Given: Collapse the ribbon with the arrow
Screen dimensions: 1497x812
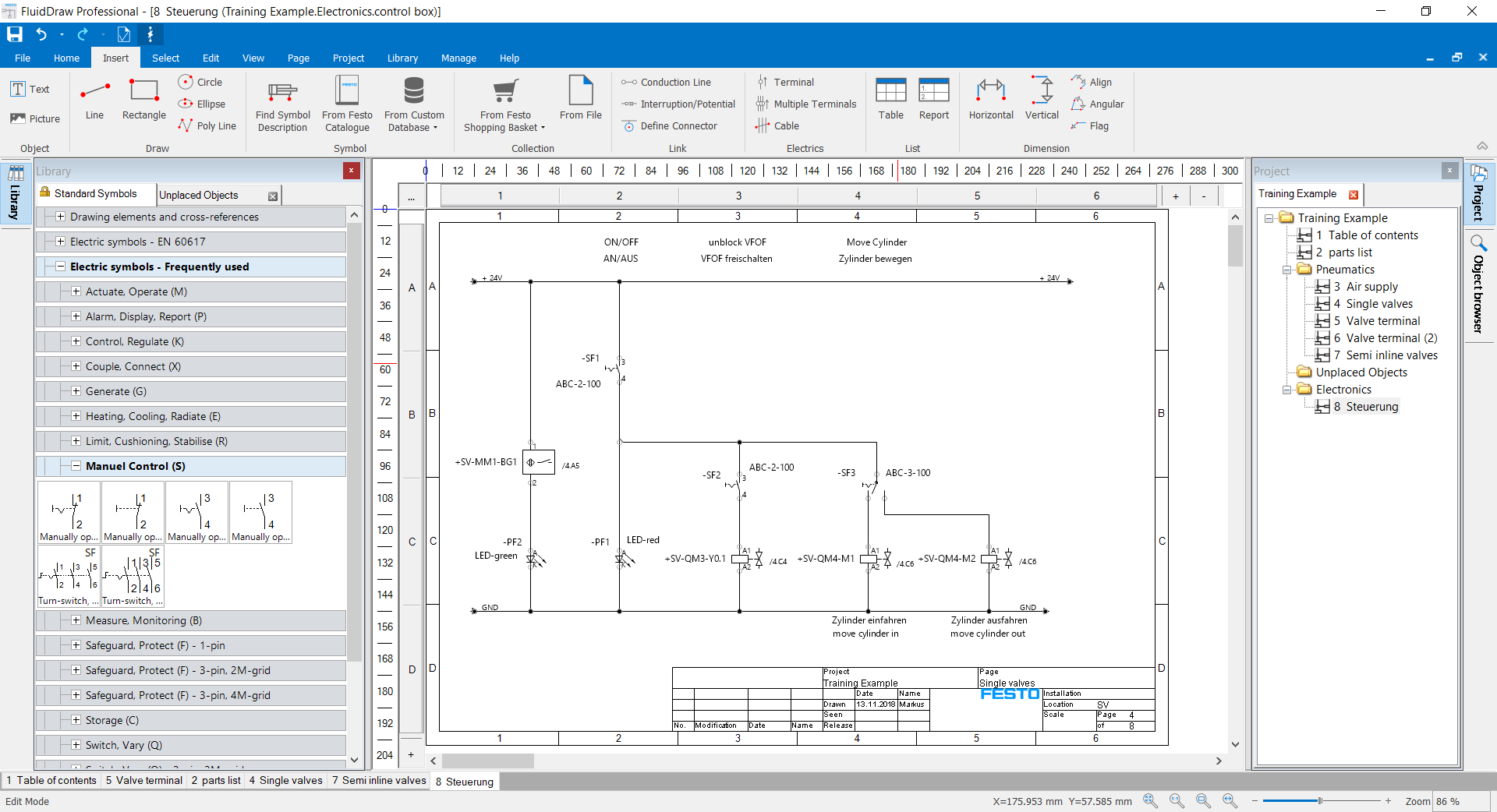Looking at the screenshot, I should click(x=1482, y=147).
